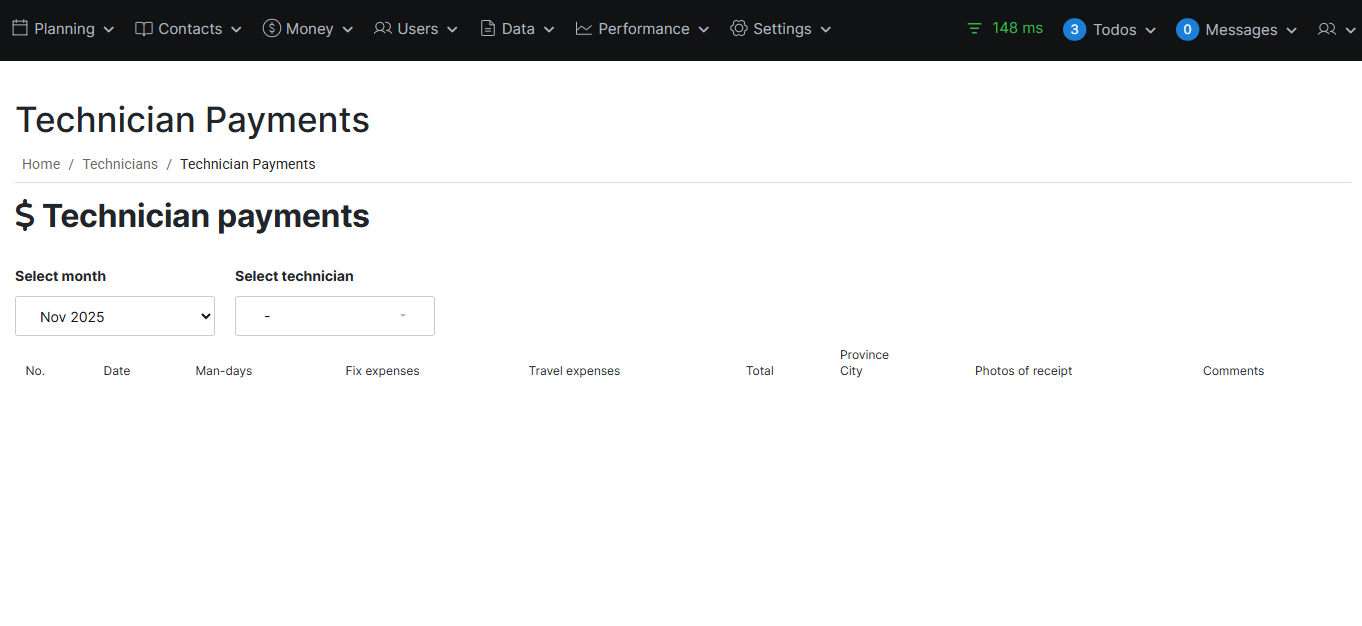Click the gear icon beside Settings

pyautogui.click(x=739, y=29)
